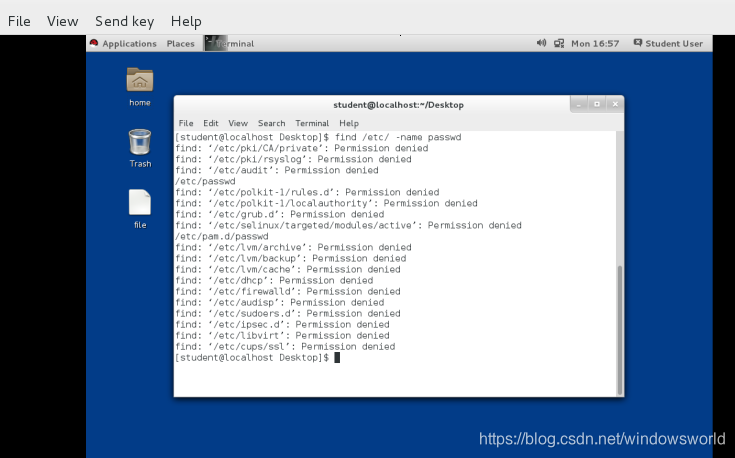This screenshot has width=735, height=458.
Task: Click the '/etc/audisp' permission denied line
Action: [280, 302]
